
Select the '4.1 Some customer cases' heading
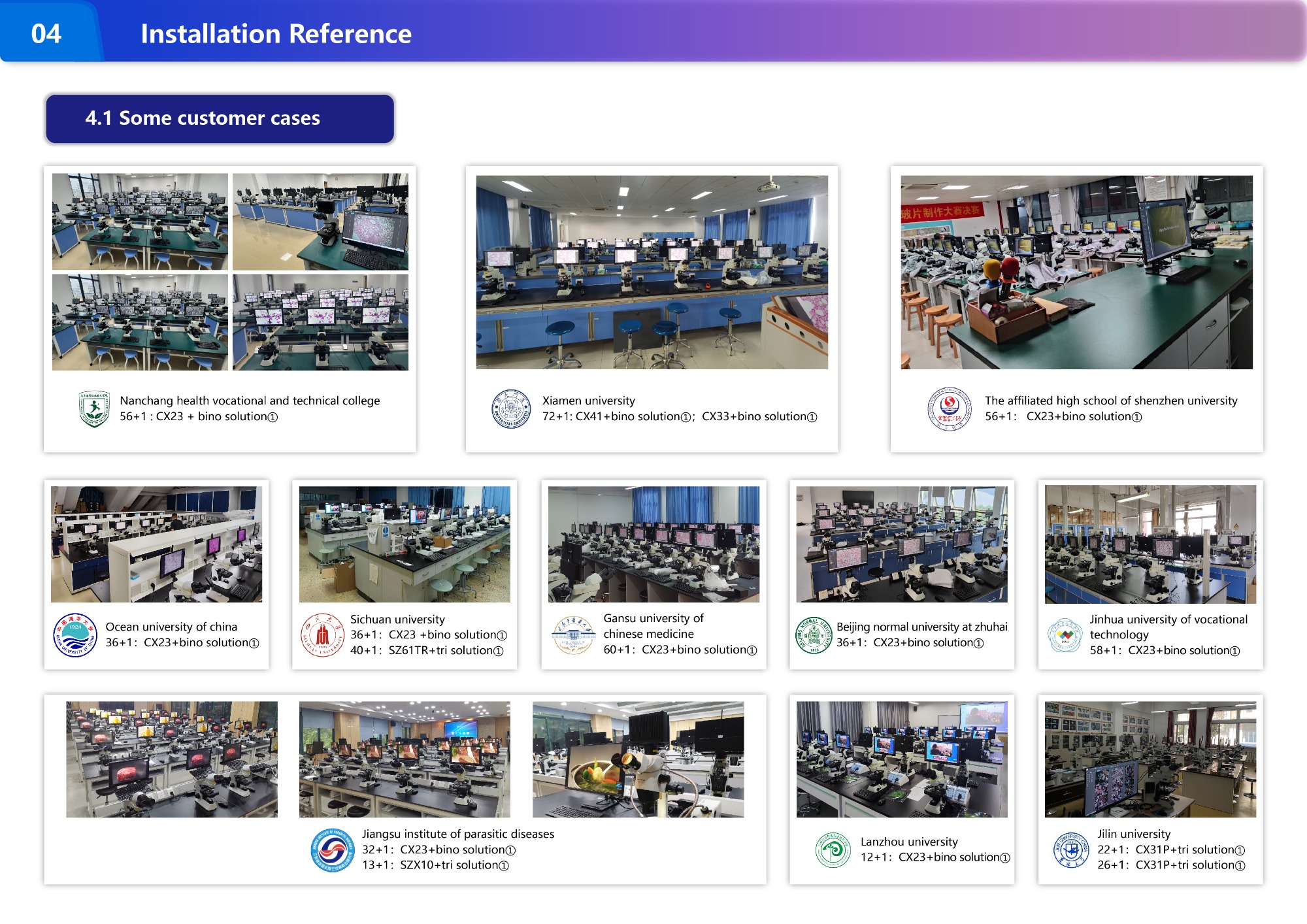[203, 118]
